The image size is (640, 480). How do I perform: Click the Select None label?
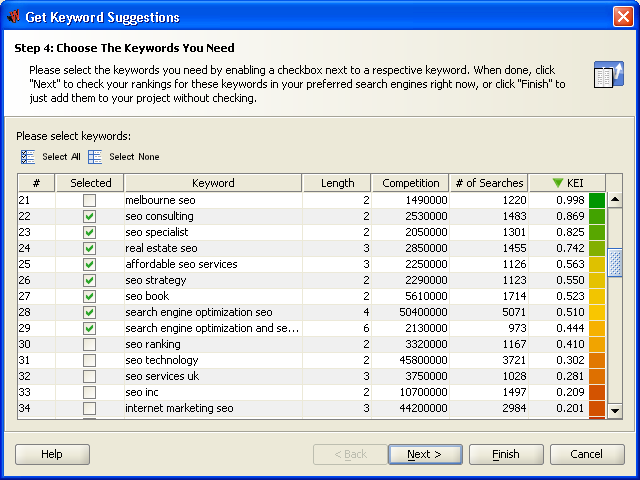point(134,157)
